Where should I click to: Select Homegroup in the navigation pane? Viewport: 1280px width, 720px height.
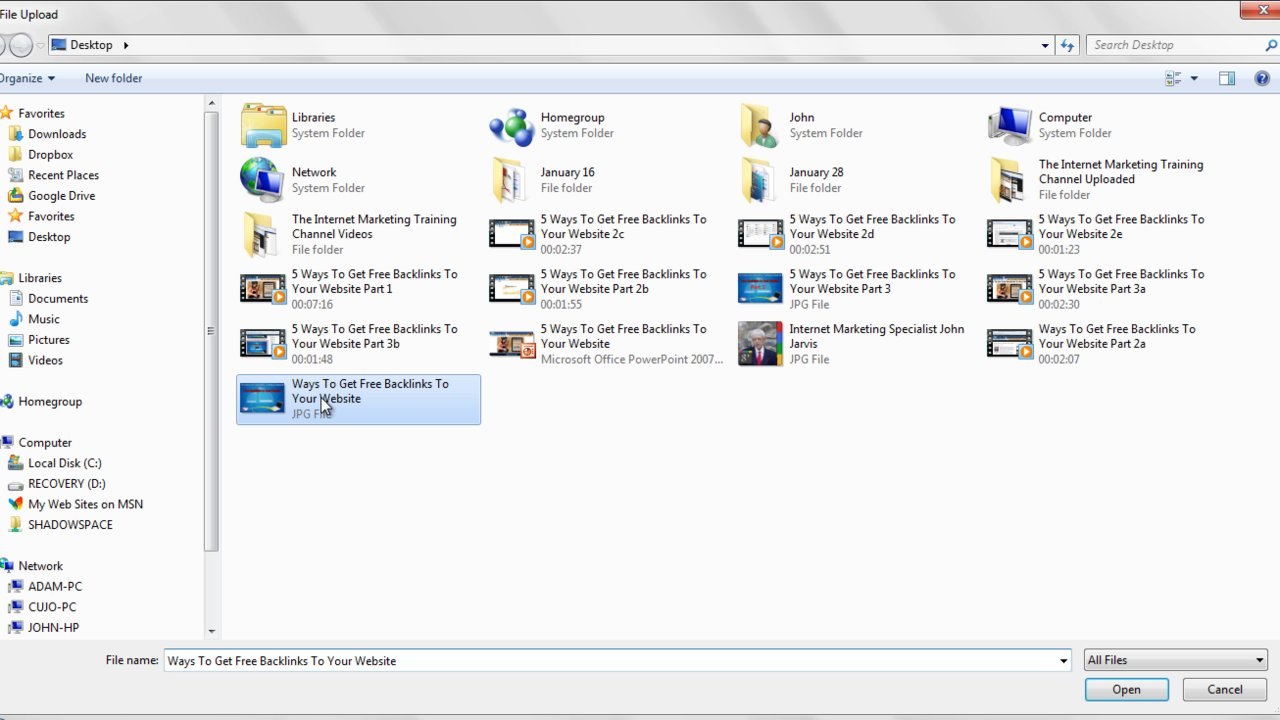click(x=50, y=401)
